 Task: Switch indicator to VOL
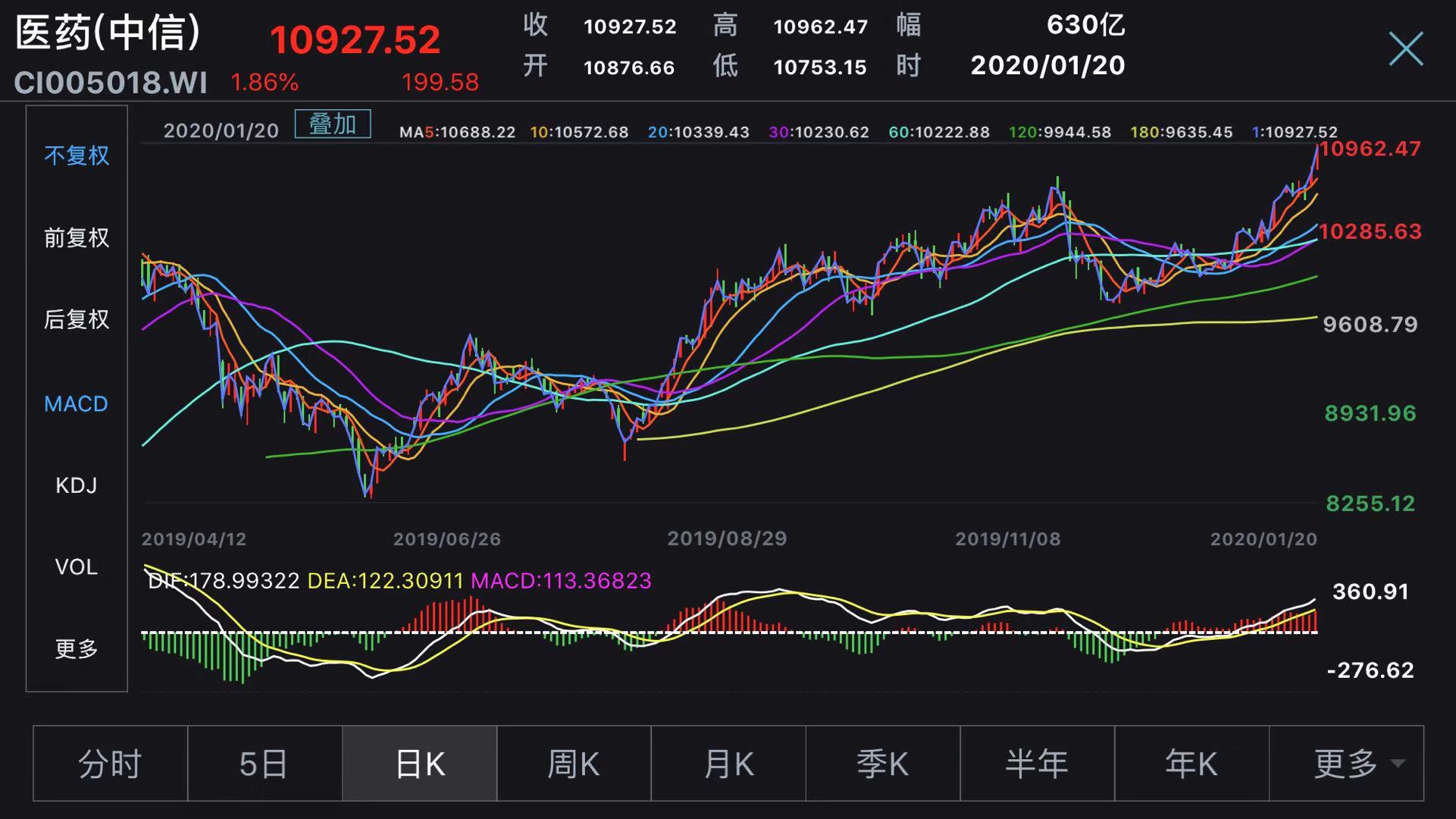(77, 567)
